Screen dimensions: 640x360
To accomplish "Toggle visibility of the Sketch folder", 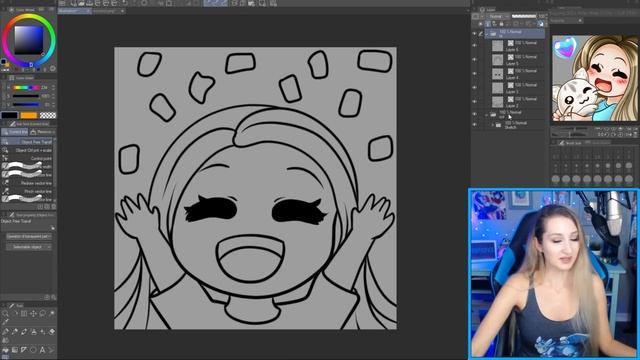I will (474, 124).
